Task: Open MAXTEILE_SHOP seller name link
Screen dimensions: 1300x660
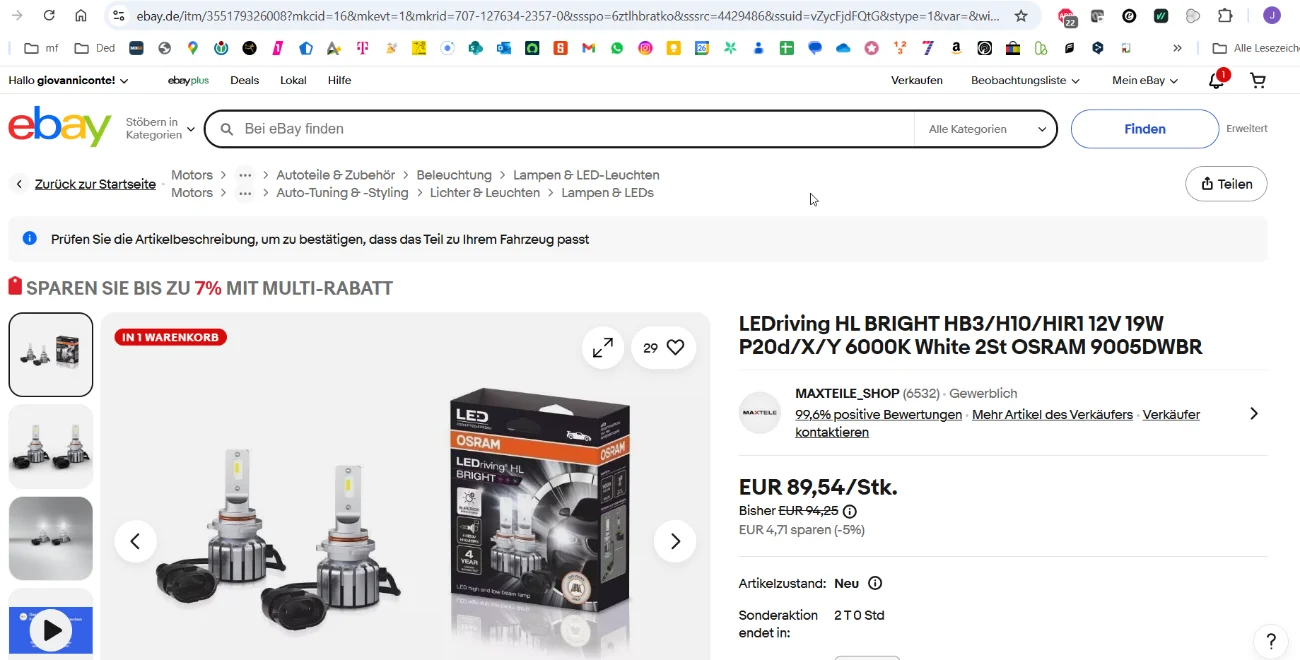Action: tap(847, 394)
